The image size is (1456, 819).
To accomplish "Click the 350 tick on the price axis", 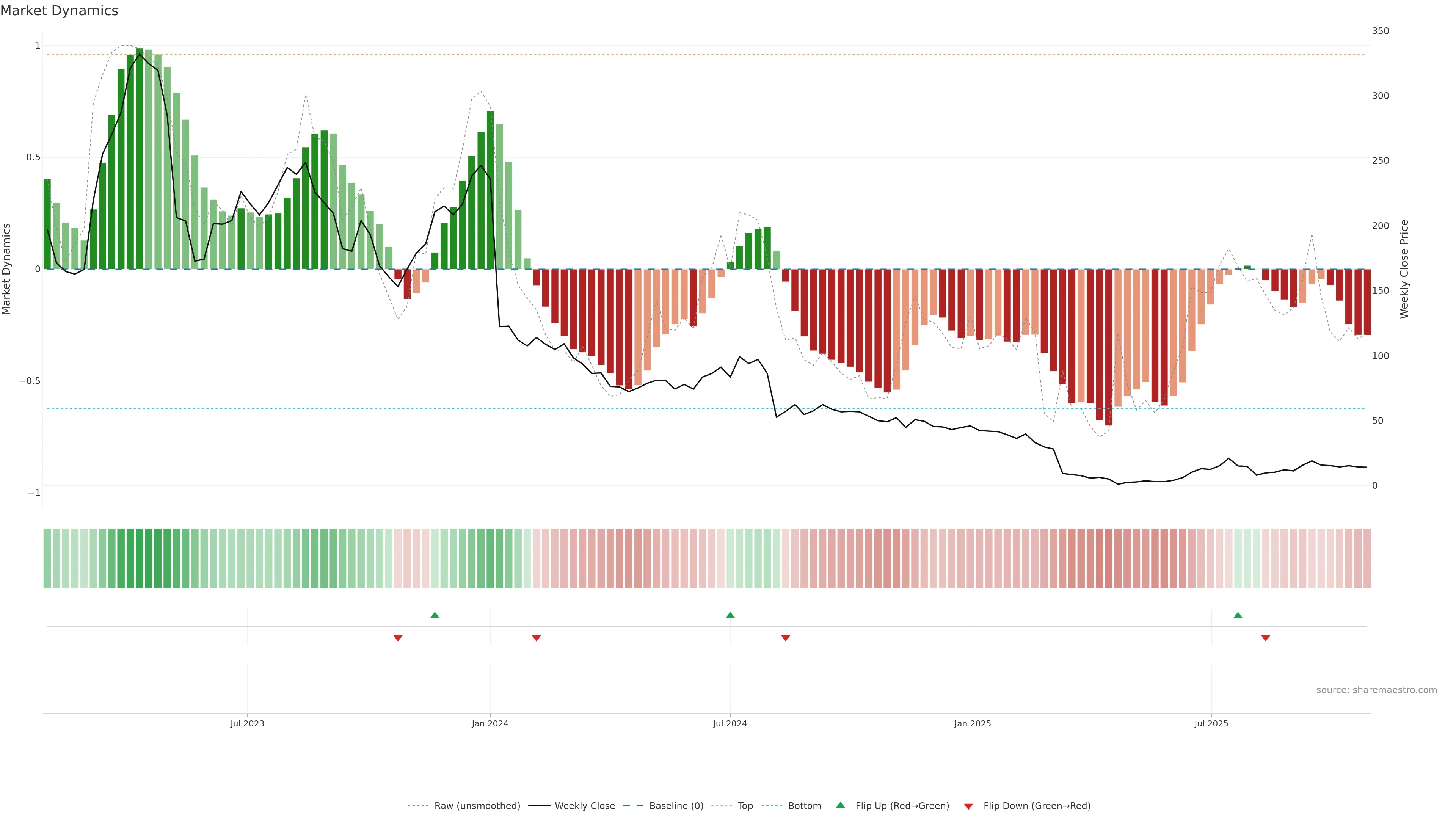I will click(x=1380, y=31).
